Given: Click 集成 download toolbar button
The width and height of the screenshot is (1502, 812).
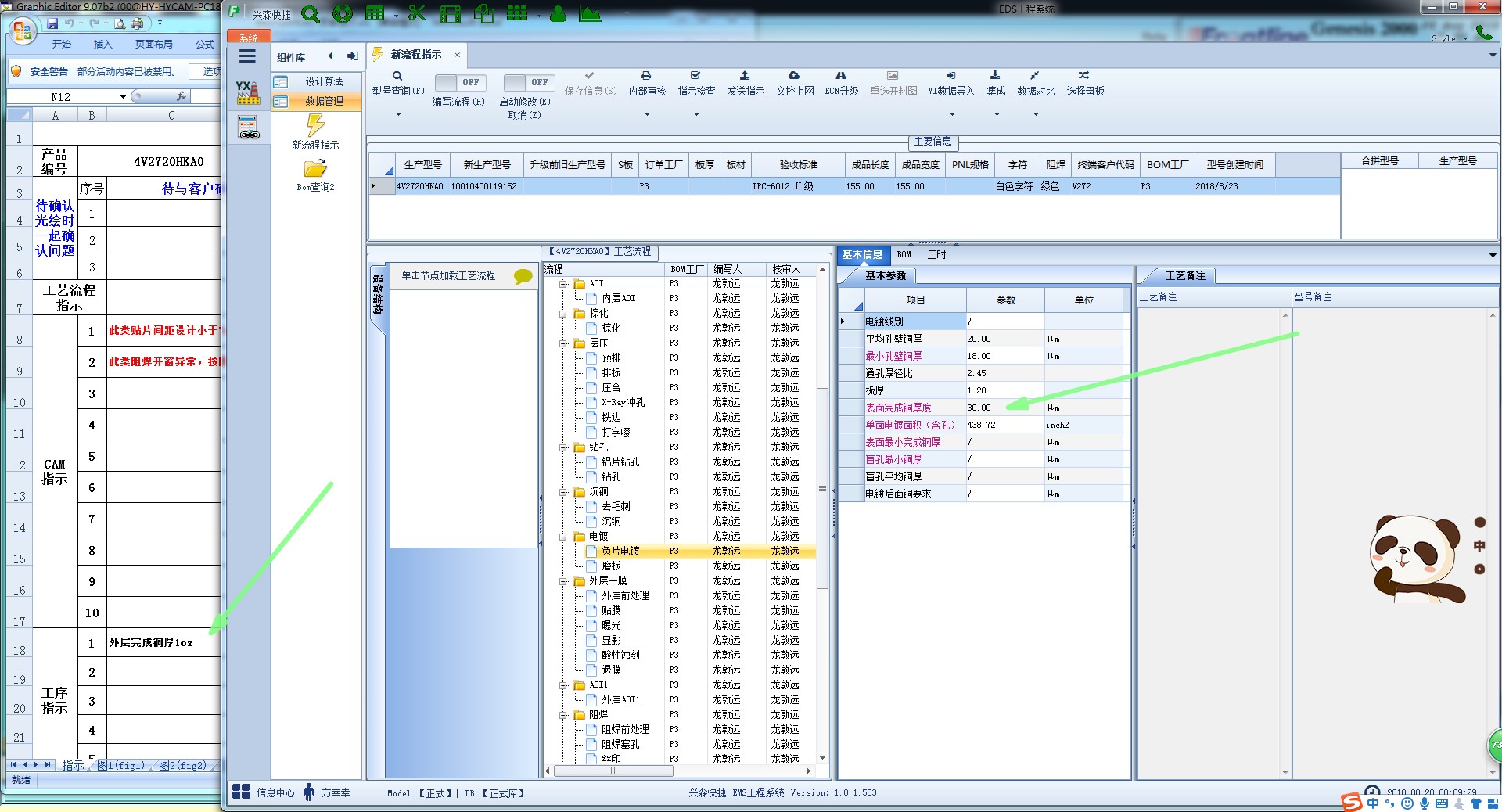Looking at the screenshot, I should [996, 84].
